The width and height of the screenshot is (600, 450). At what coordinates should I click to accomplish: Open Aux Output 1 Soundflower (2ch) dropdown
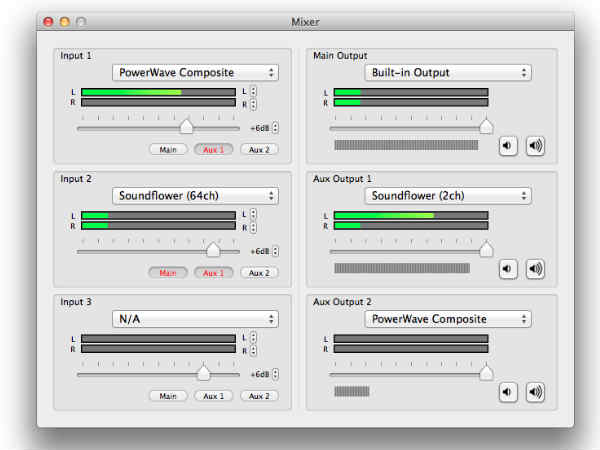click(448, 195)
